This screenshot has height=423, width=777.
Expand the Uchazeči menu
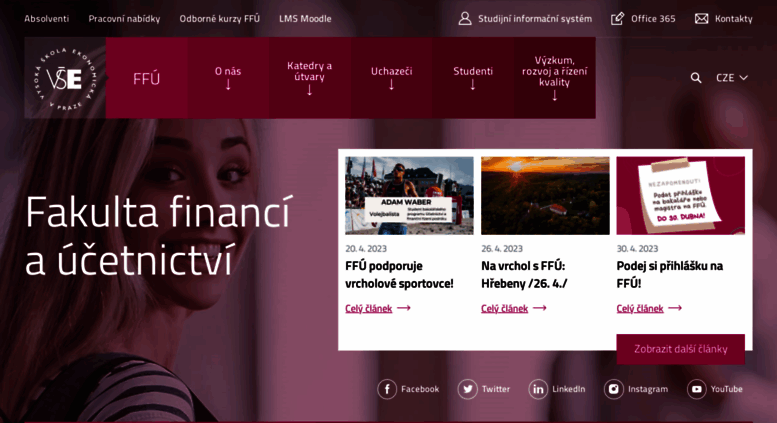[x=391, y=78]
